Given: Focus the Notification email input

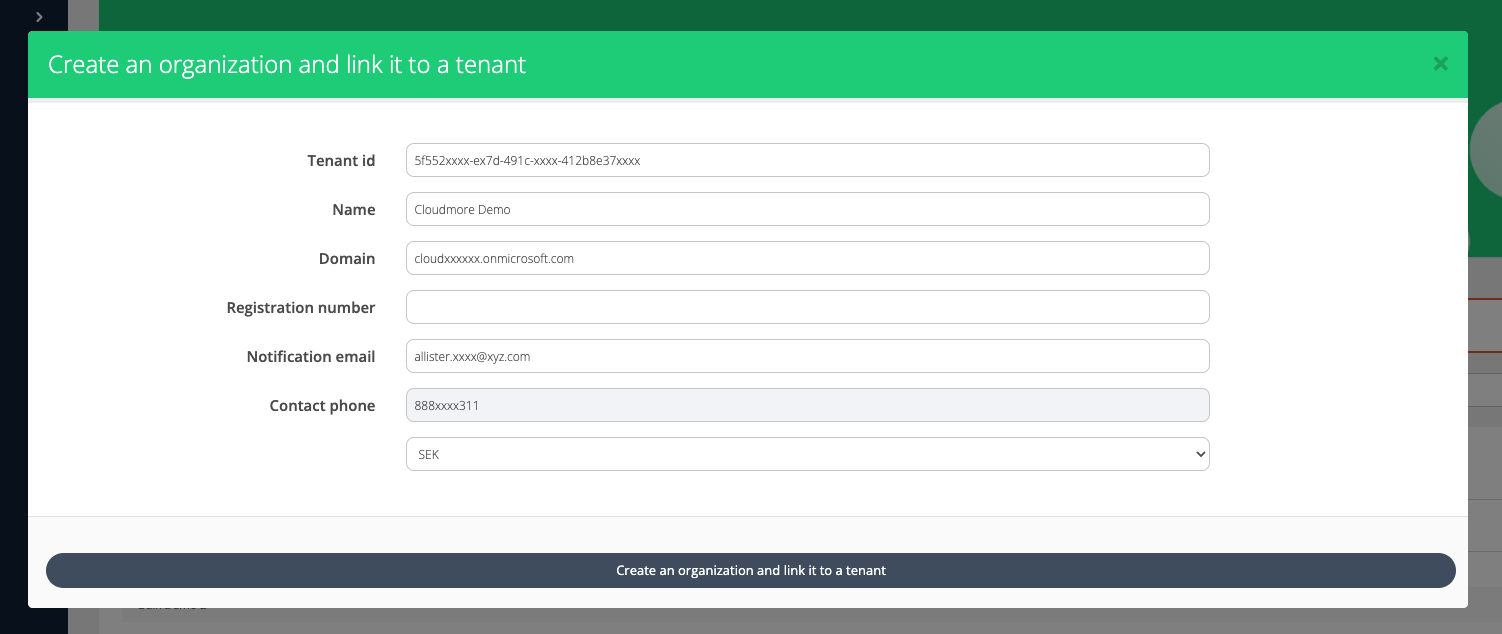Looking at the screenshot, I should (807, 356).
